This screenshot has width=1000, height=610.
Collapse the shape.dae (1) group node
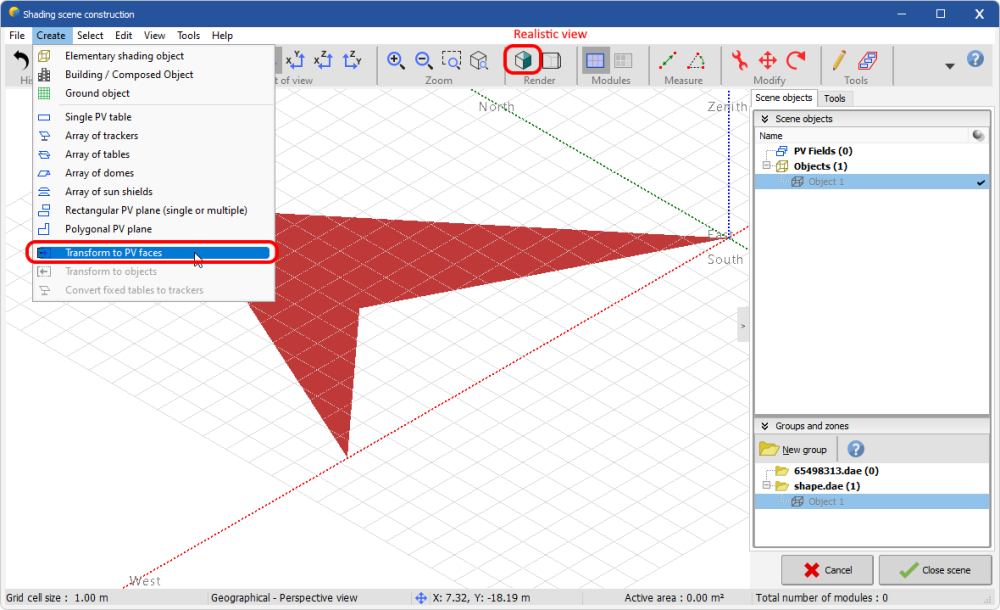[x=767, y=486]
